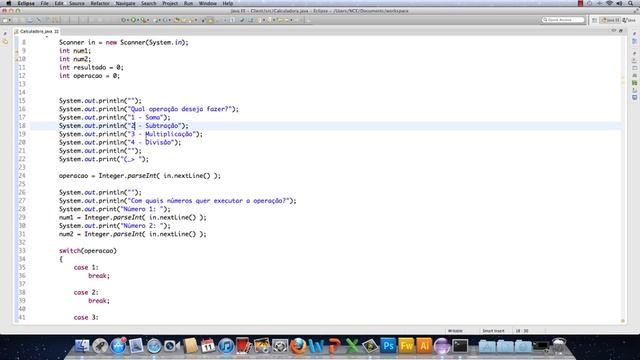Click the 'case 2:' line
Viewport: 640px width, 360px height.
click(x=86, y=292)
